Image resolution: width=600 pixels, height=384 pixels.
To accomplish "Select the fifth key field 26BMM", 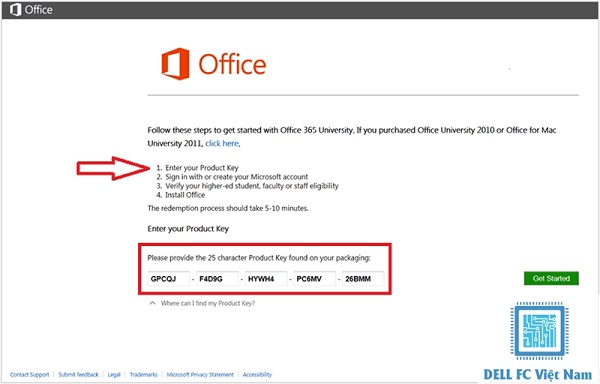I will pyautogui.click(x=363, y=279).
